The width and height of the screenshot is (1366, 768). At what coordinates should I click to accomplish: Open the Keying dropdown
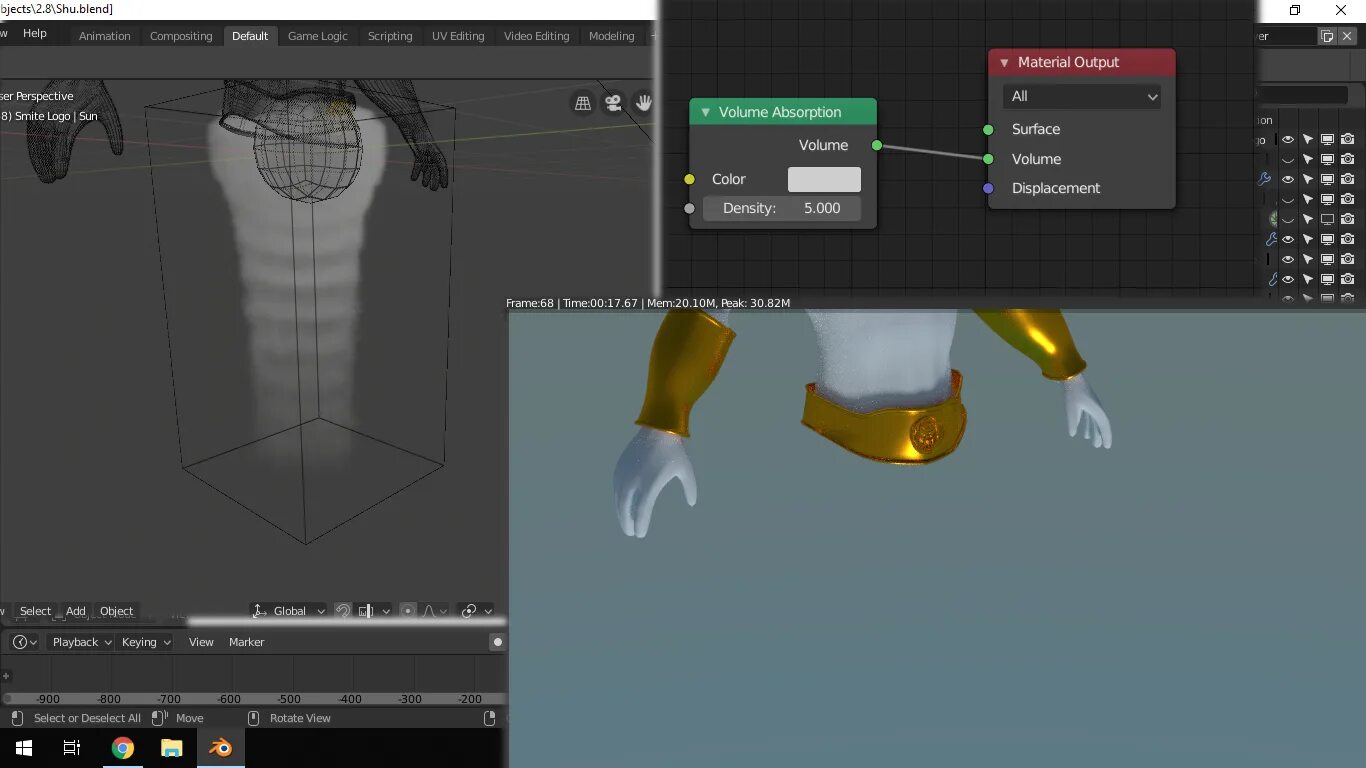point(146,642)
